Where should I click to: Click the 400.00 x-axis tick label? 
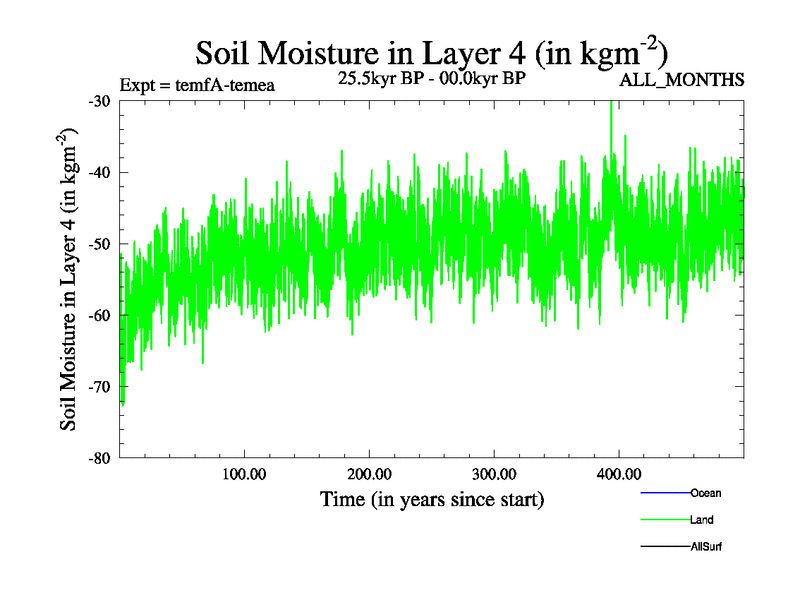[619, 474]
